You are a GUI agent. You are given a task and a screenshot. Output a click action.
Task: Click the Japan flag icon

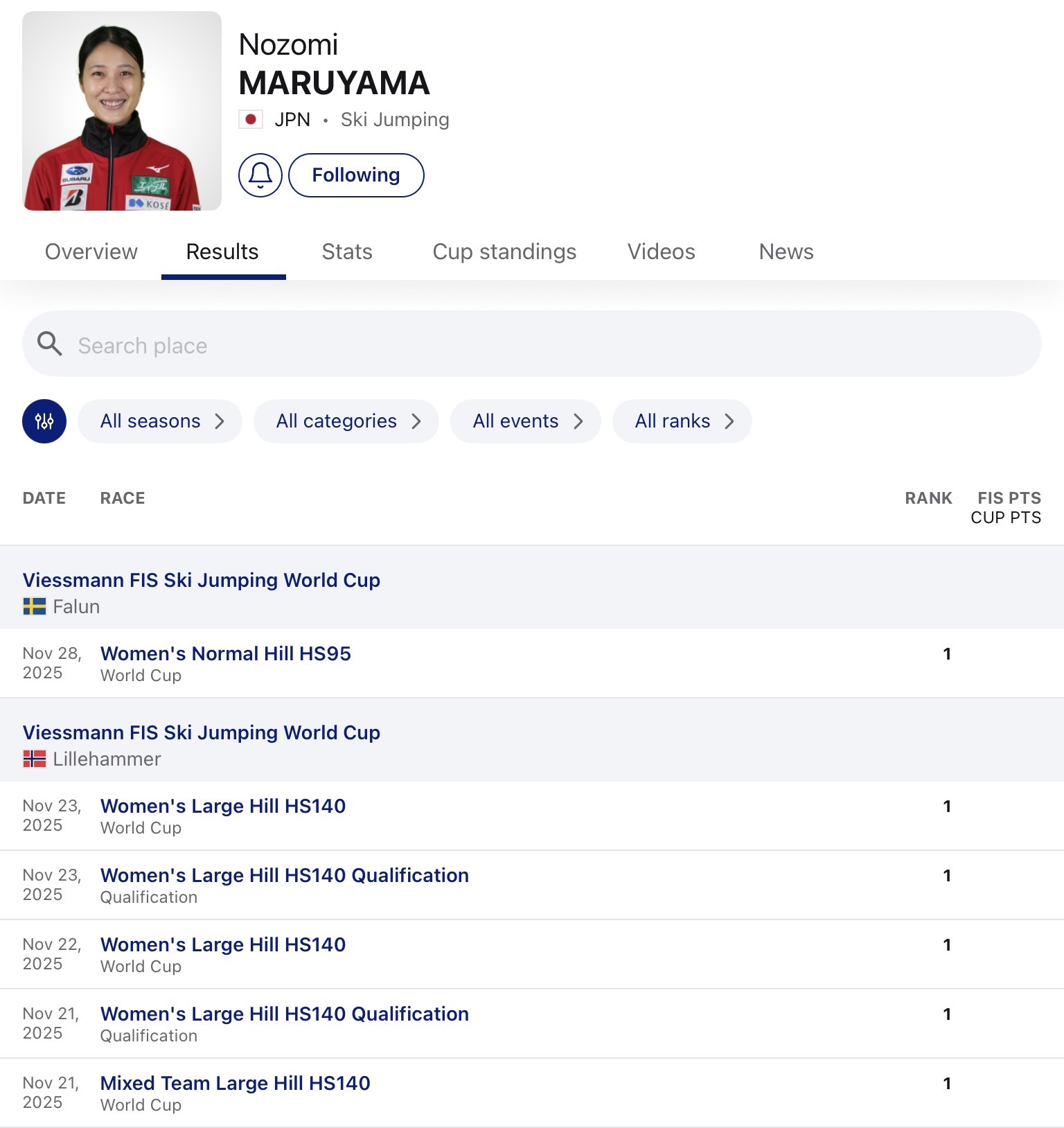pos(251,120)
